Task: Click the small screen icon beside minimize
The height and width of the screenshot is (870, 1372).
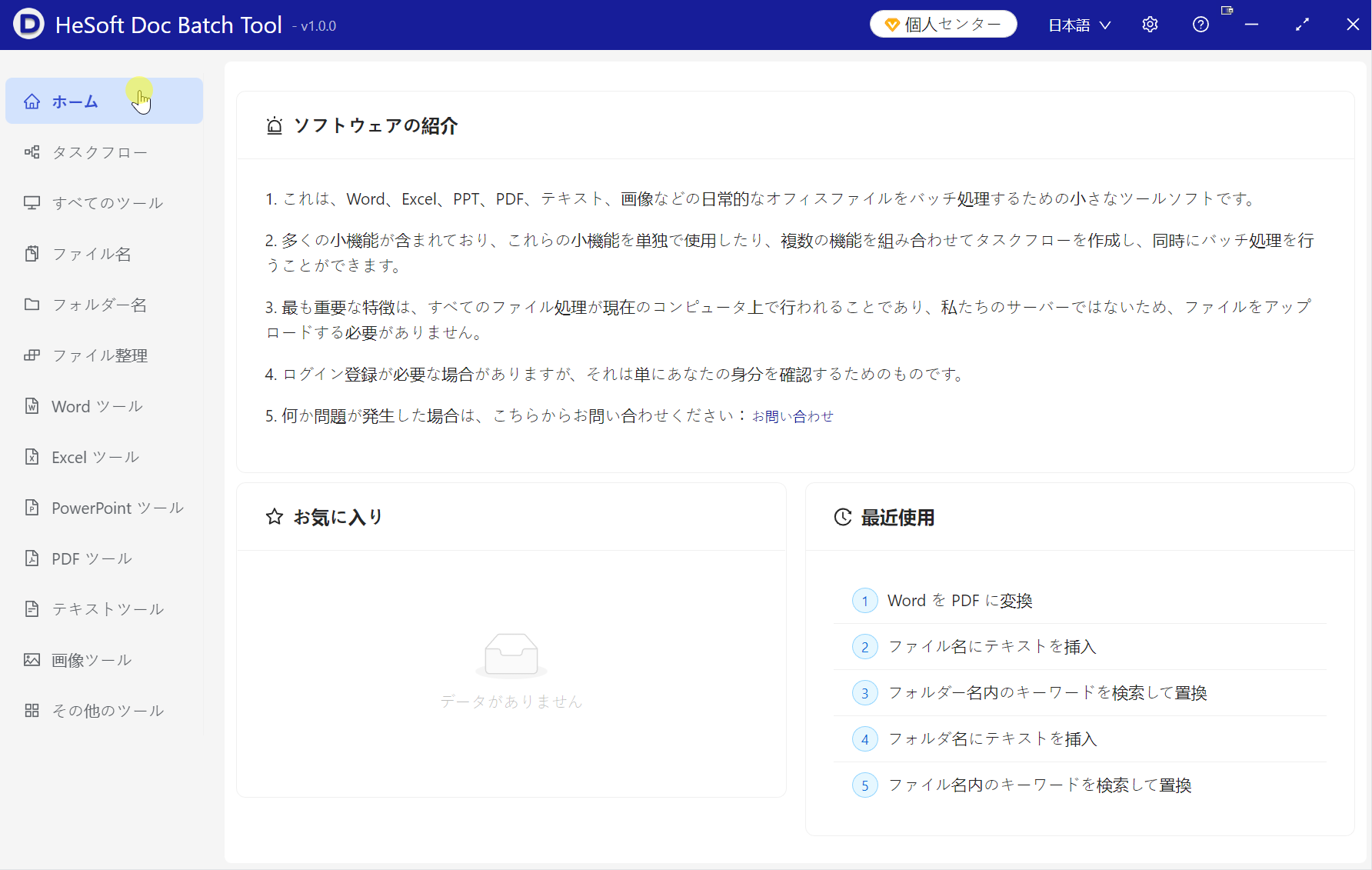Action: click(x=1227, y=11)
